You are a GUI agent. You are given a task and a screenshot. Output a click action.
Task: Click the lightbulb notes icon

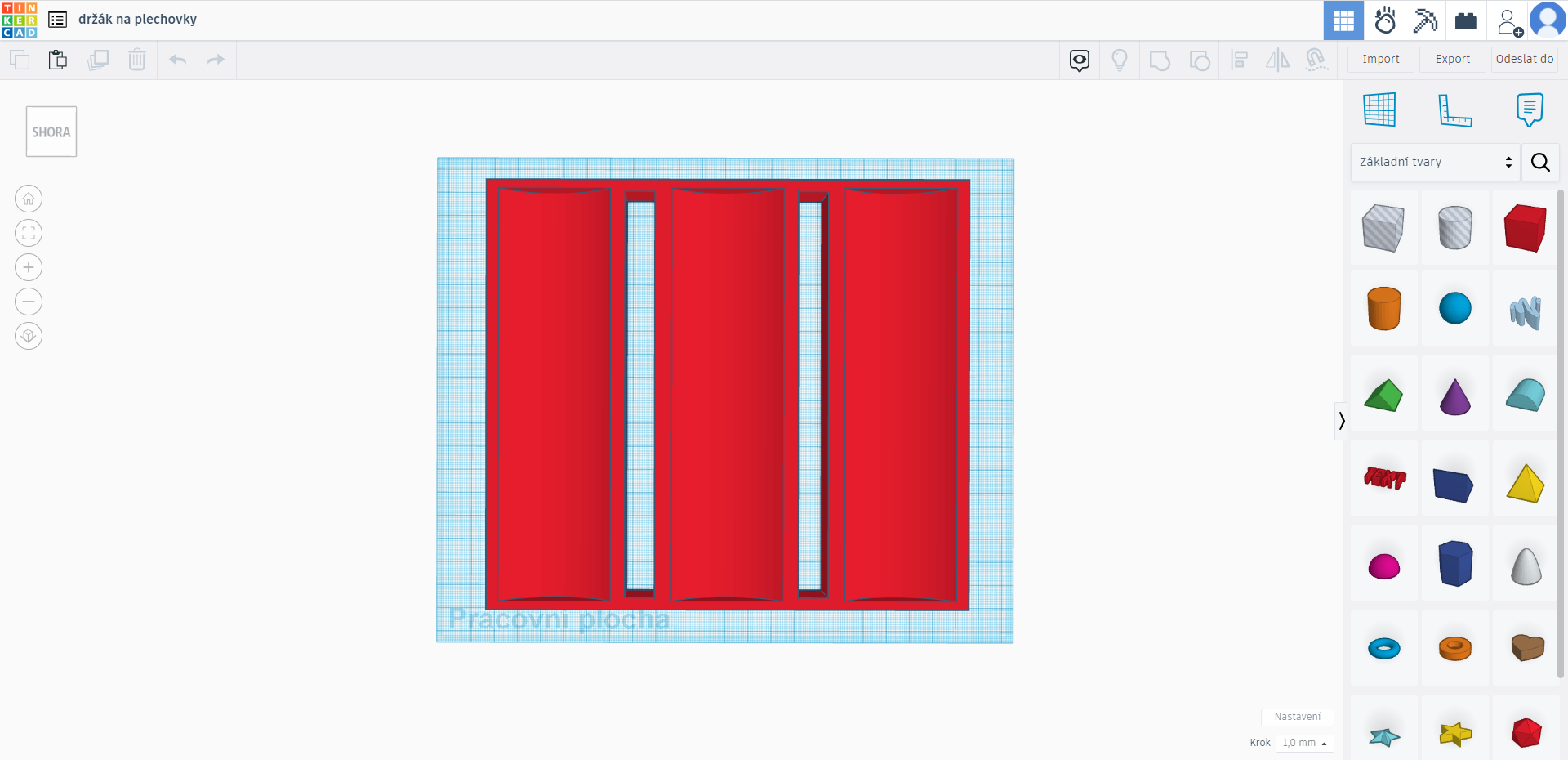[1120, 60]
